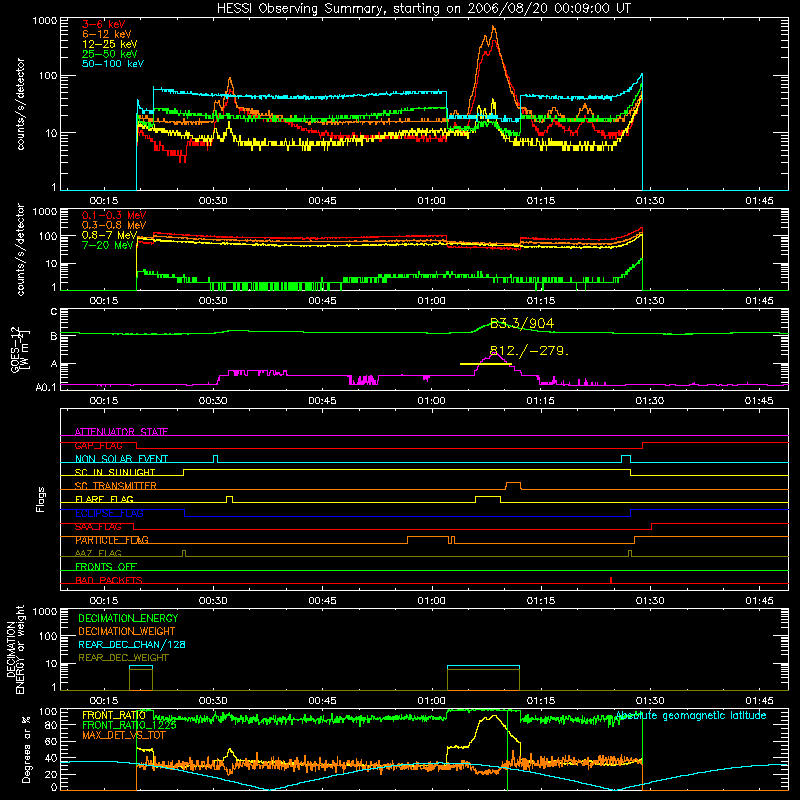Viewport: 800px width, 800px height.
Task: Click the 7-20 MeV legend label
Action: 106,245
